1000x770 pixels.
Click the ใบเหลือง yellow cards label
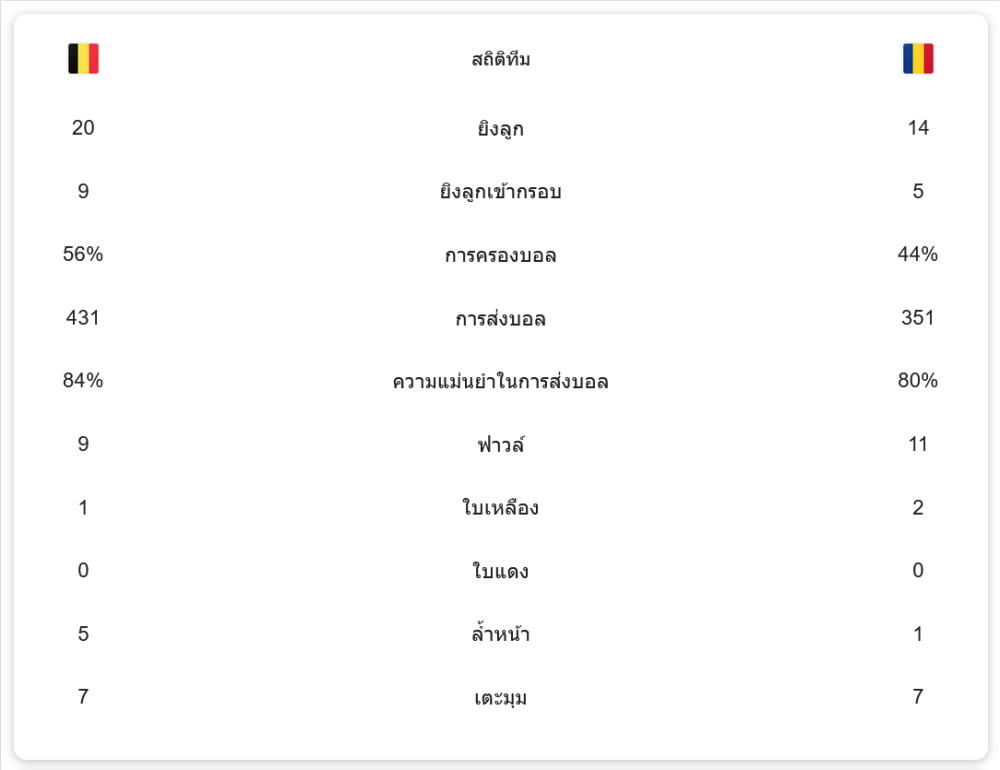tap(500, 508)
